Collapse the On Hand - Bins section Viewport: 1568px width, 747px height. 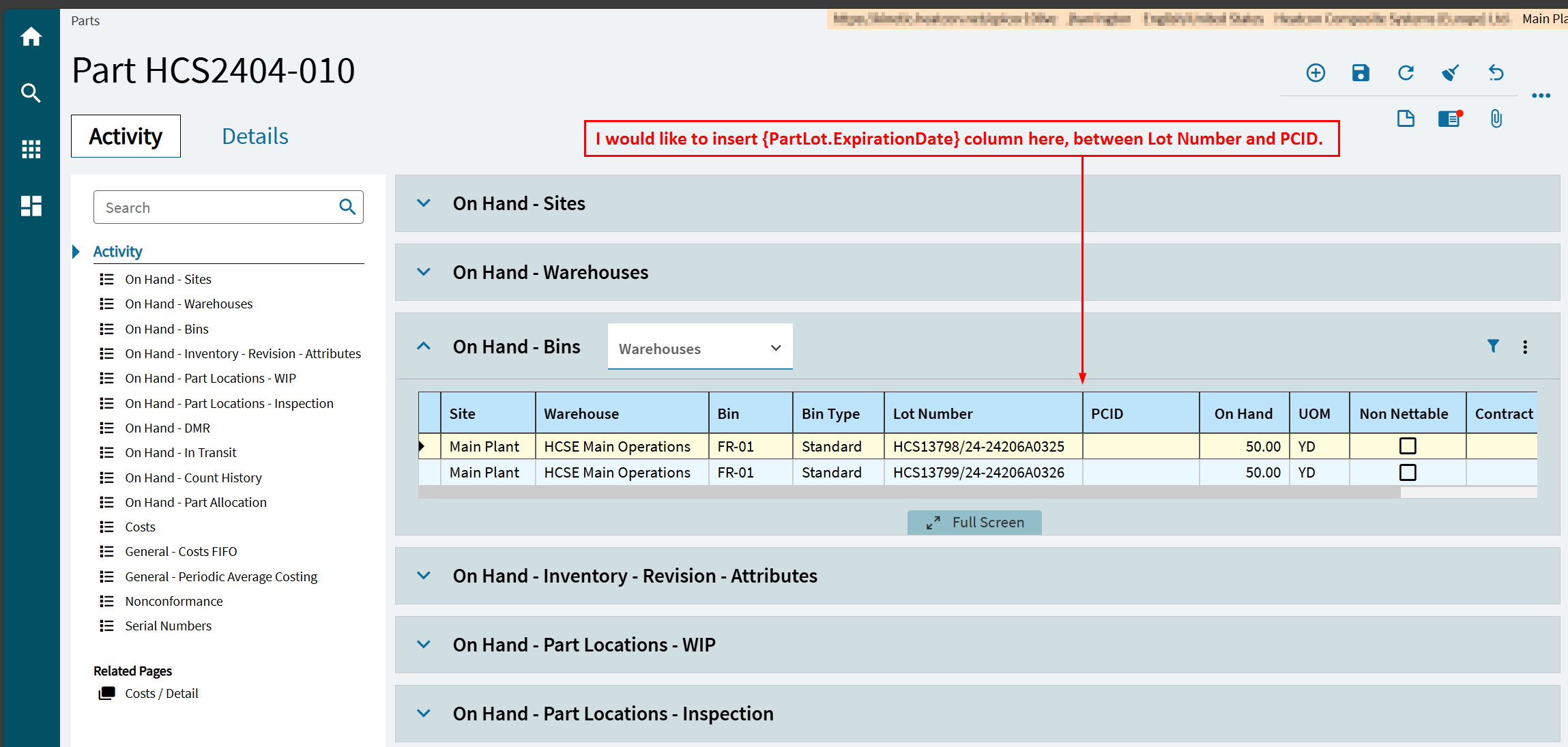click(423, 346)
